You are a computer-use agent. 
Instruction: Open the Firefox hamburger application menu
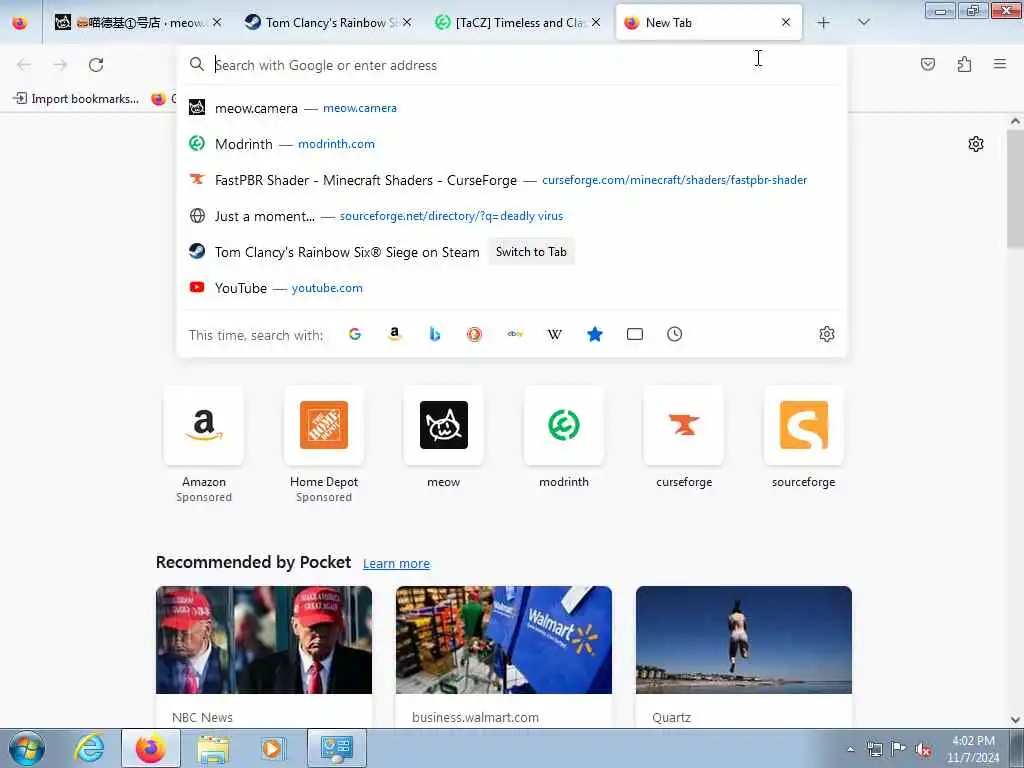[1000, 64]
